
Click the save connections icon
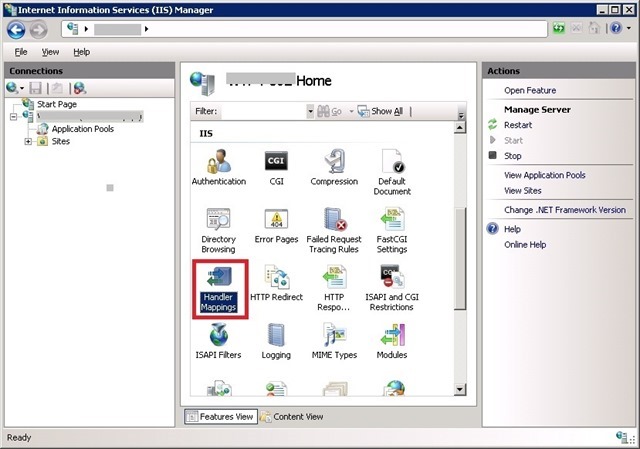click(36, 88)
